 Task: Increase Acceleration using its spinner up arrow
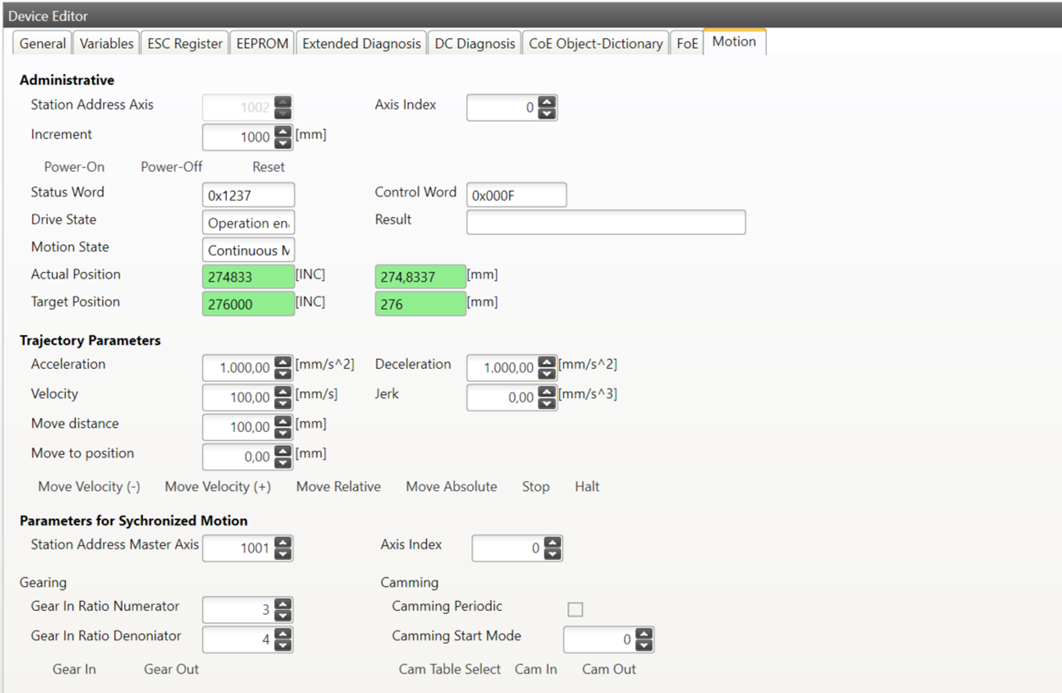point(283,361)
